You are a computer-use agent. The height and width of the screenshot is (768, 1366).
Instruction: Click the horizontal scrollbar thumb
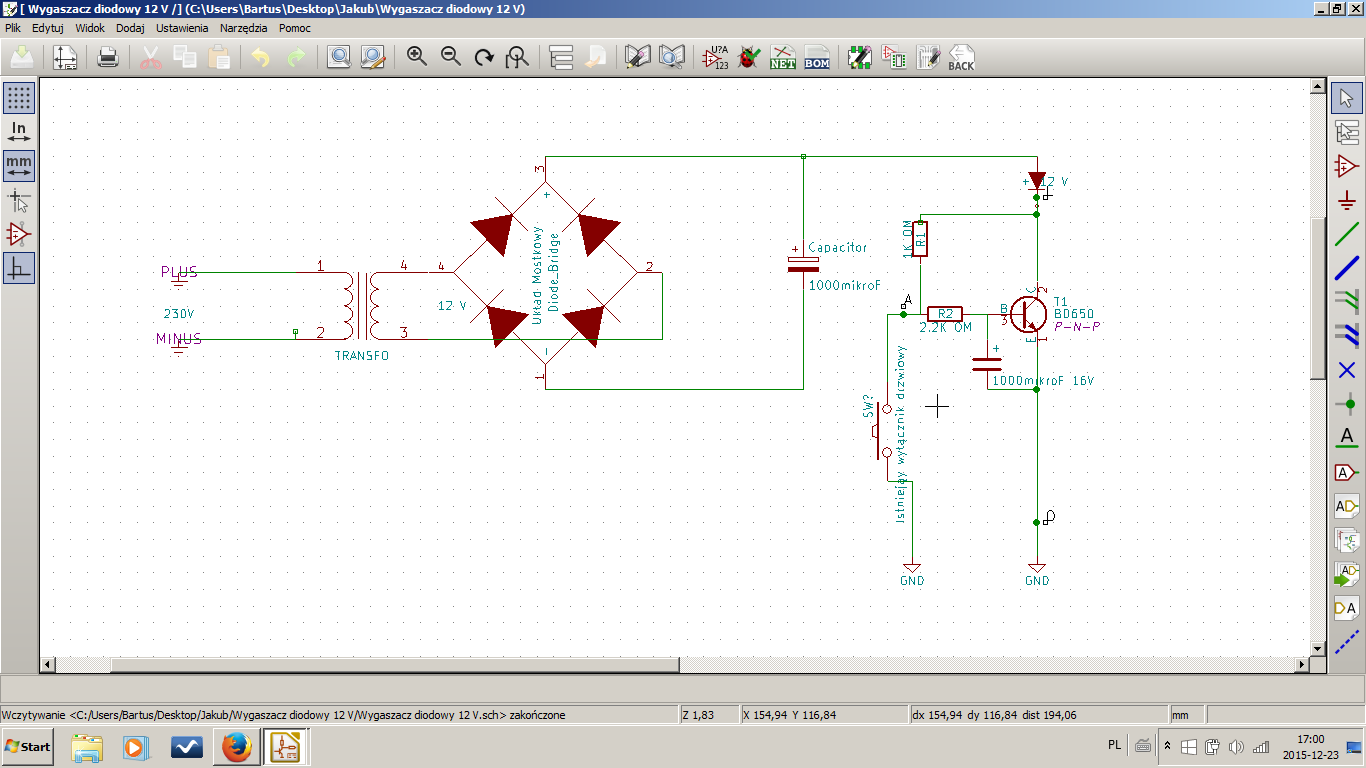coord(395,665)
